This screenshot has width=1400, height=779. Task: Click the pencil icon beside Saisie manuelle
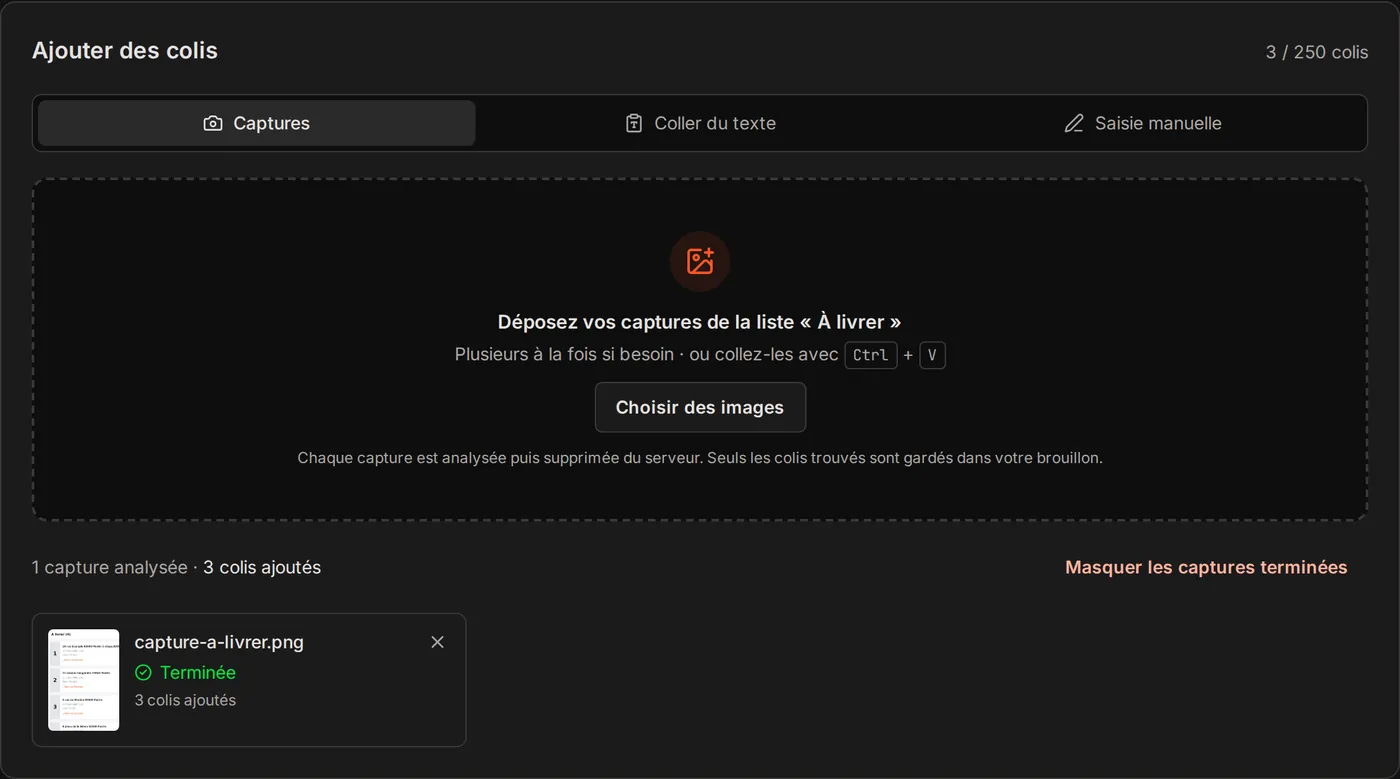[x=1074, y=123]
